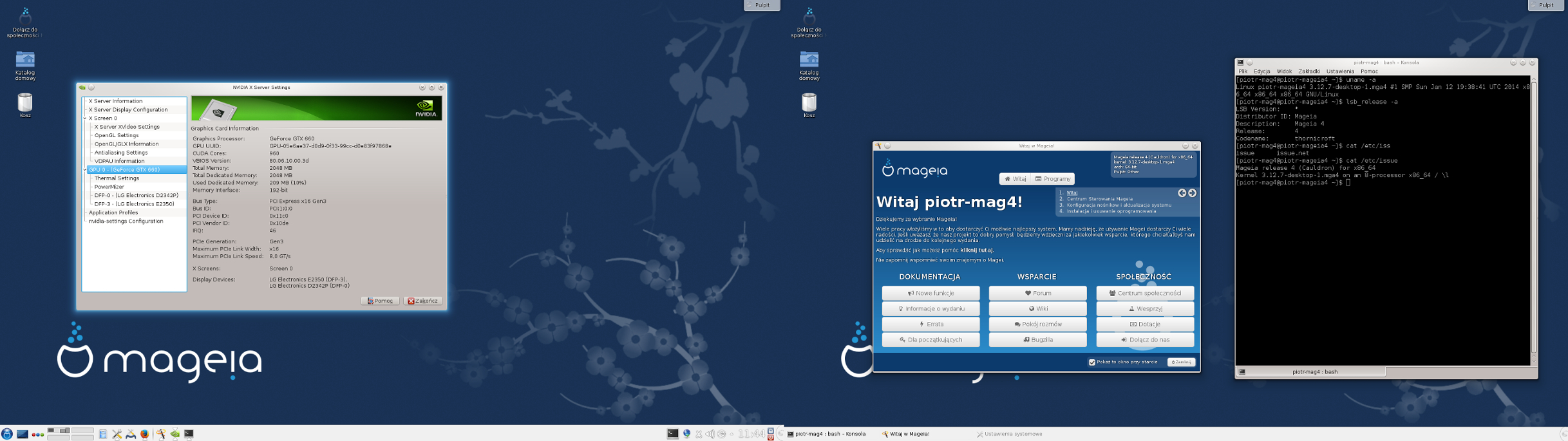Expand the hidden system tray icons arrow
Viewport: 1568px width, 441px height.
(x=732, y=435)
